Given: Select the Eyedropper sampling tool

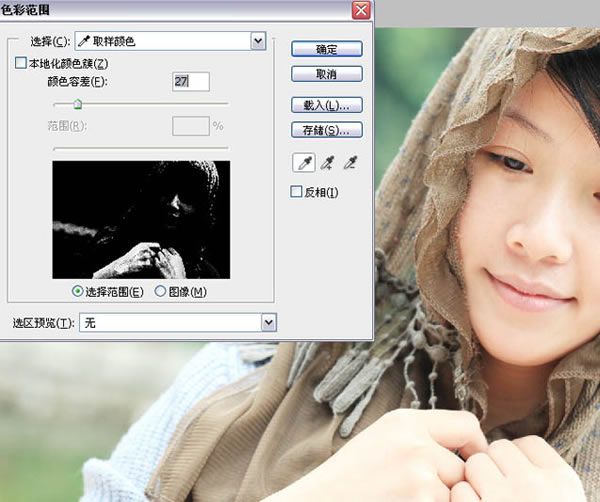Looking at the screenshot, I should point(304,163).
